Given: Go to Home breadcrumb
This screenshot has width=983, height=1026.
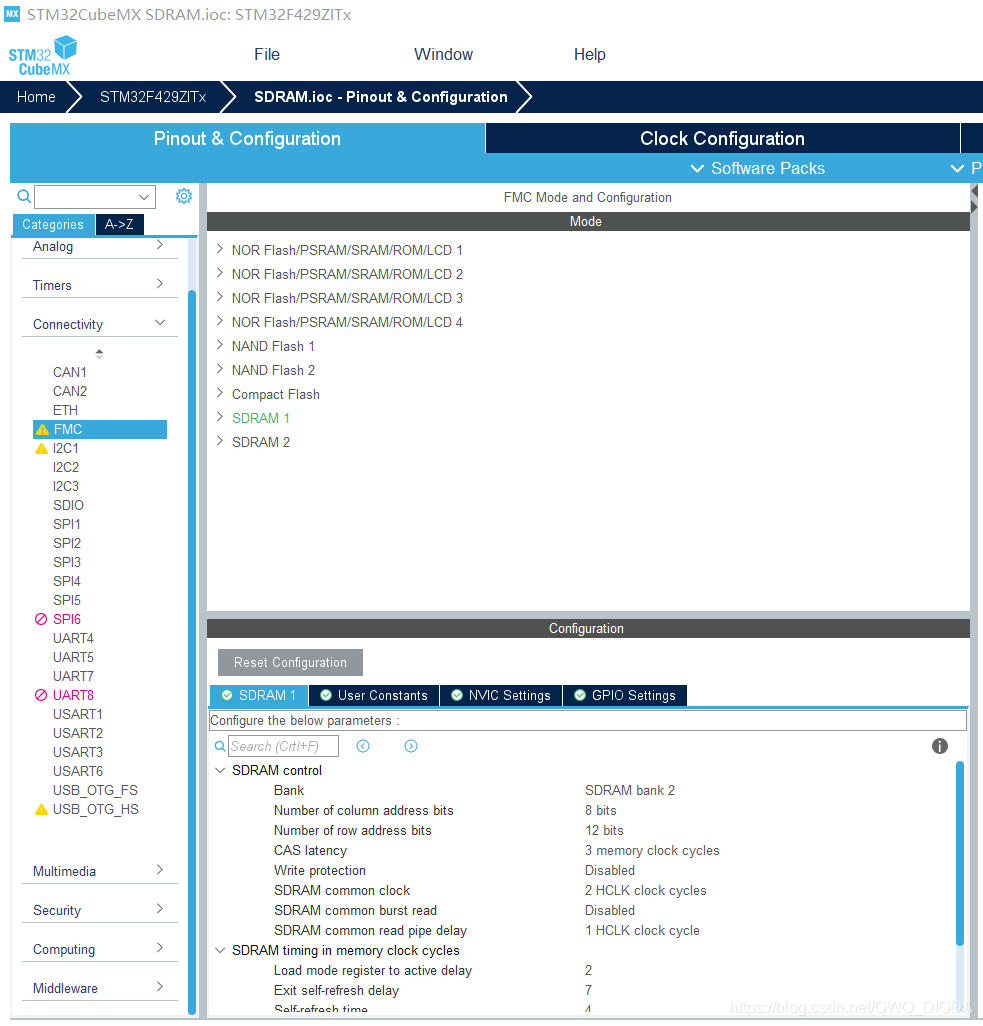Looking at the screenshot, I should click(x=36, y=97).
